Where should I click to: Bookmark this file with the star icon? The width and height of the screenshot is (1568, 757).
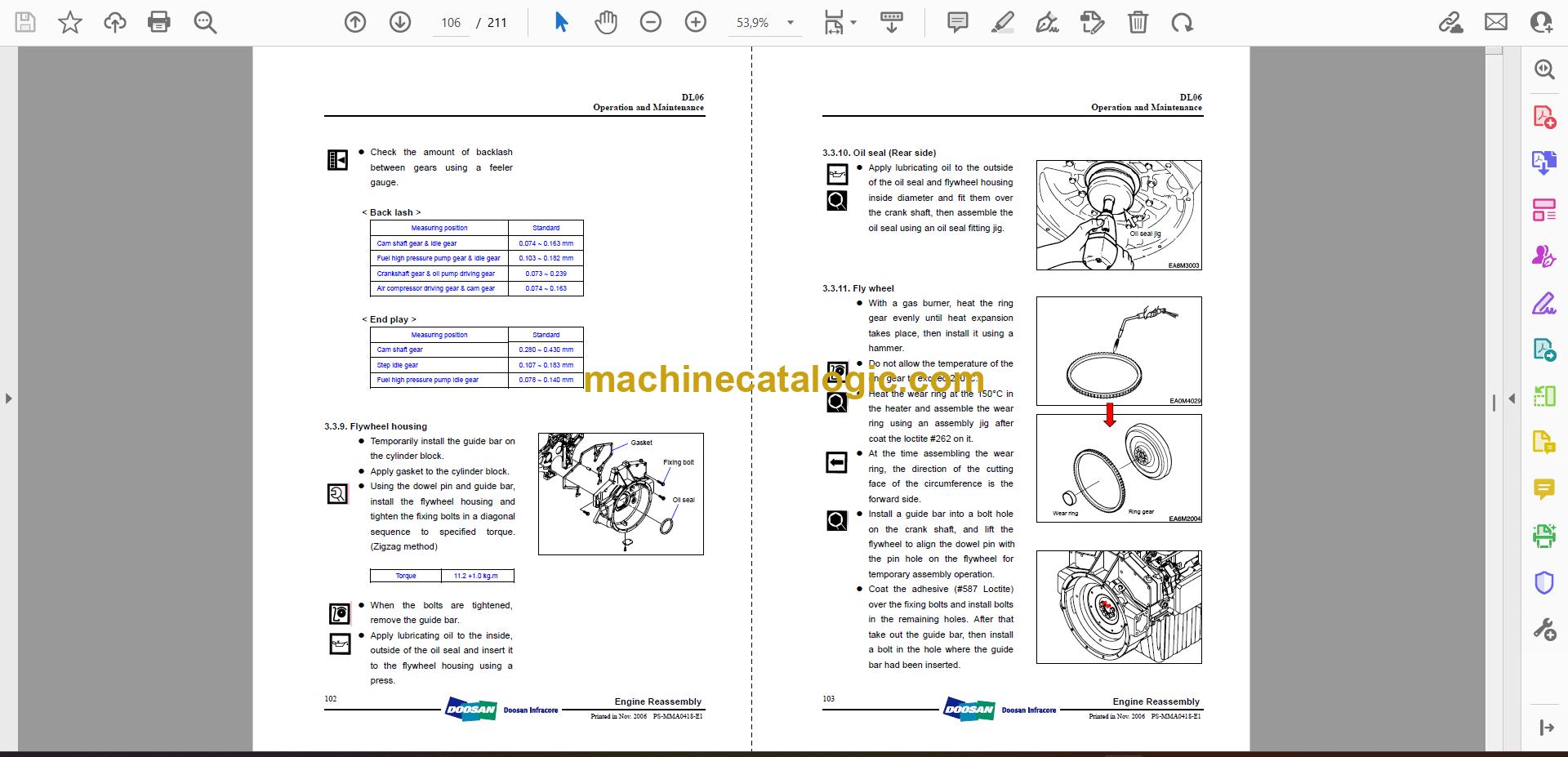point(70,22)
